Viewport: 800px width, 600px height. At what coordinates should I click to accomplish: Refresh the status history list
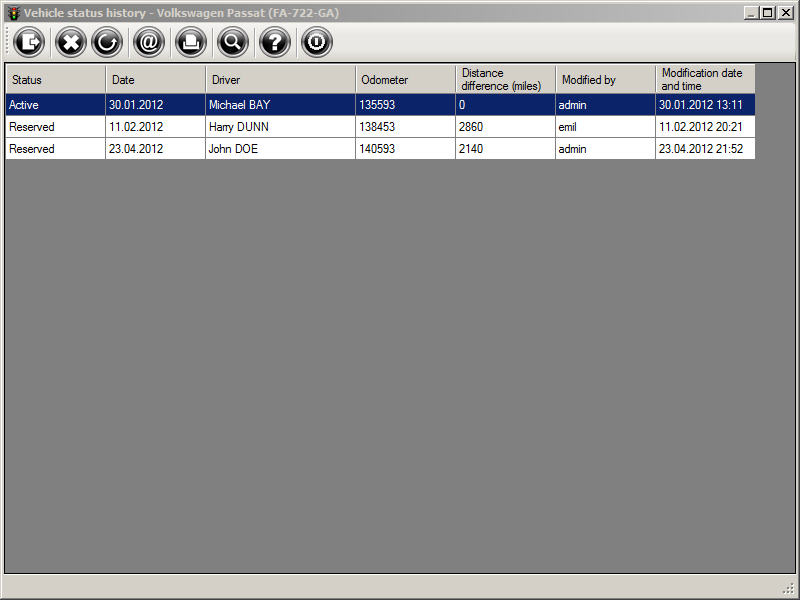pos(107,42)
